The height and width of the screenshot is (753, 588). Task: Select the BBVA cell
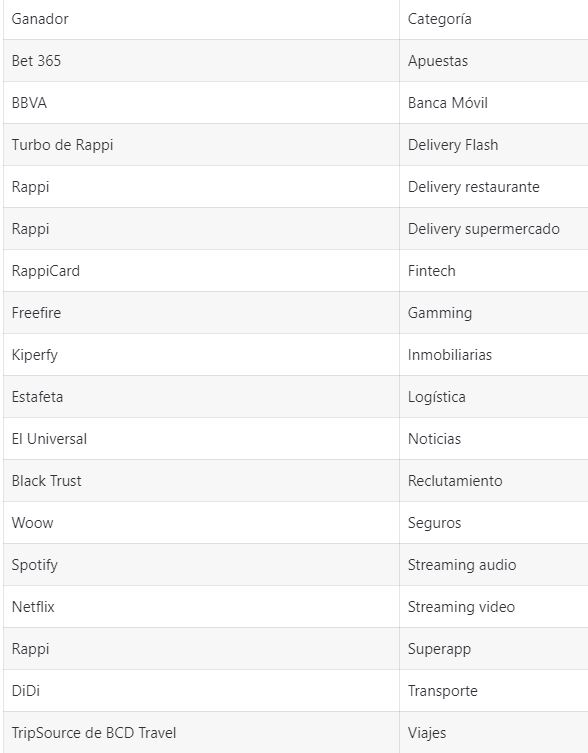[201, 102]
